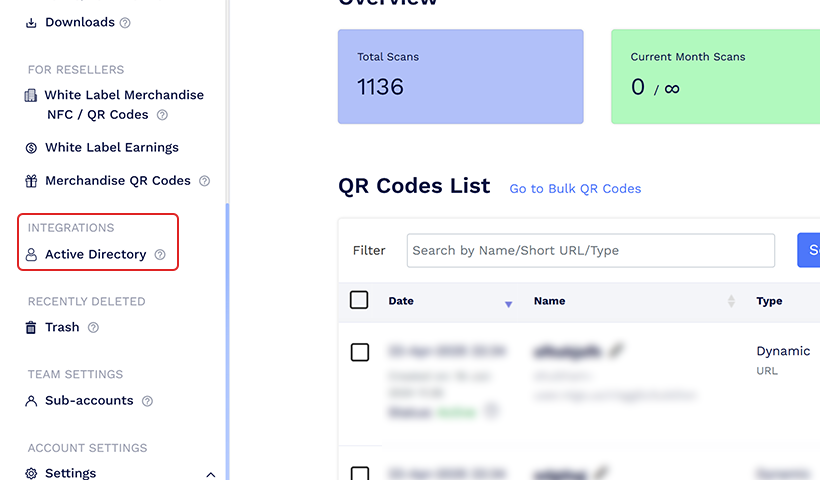
Task: Check the first QR code row checkbox
Action: (x=360, y=352)
